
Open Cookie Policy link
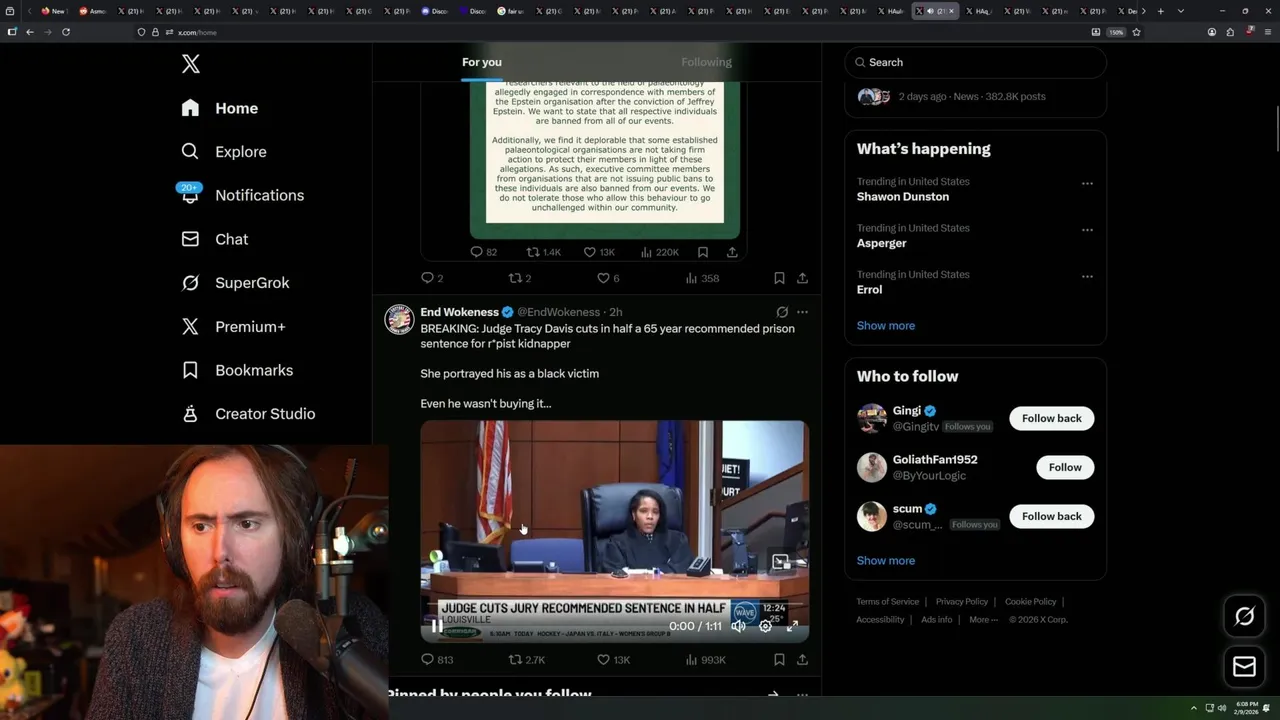(1030, 601)
